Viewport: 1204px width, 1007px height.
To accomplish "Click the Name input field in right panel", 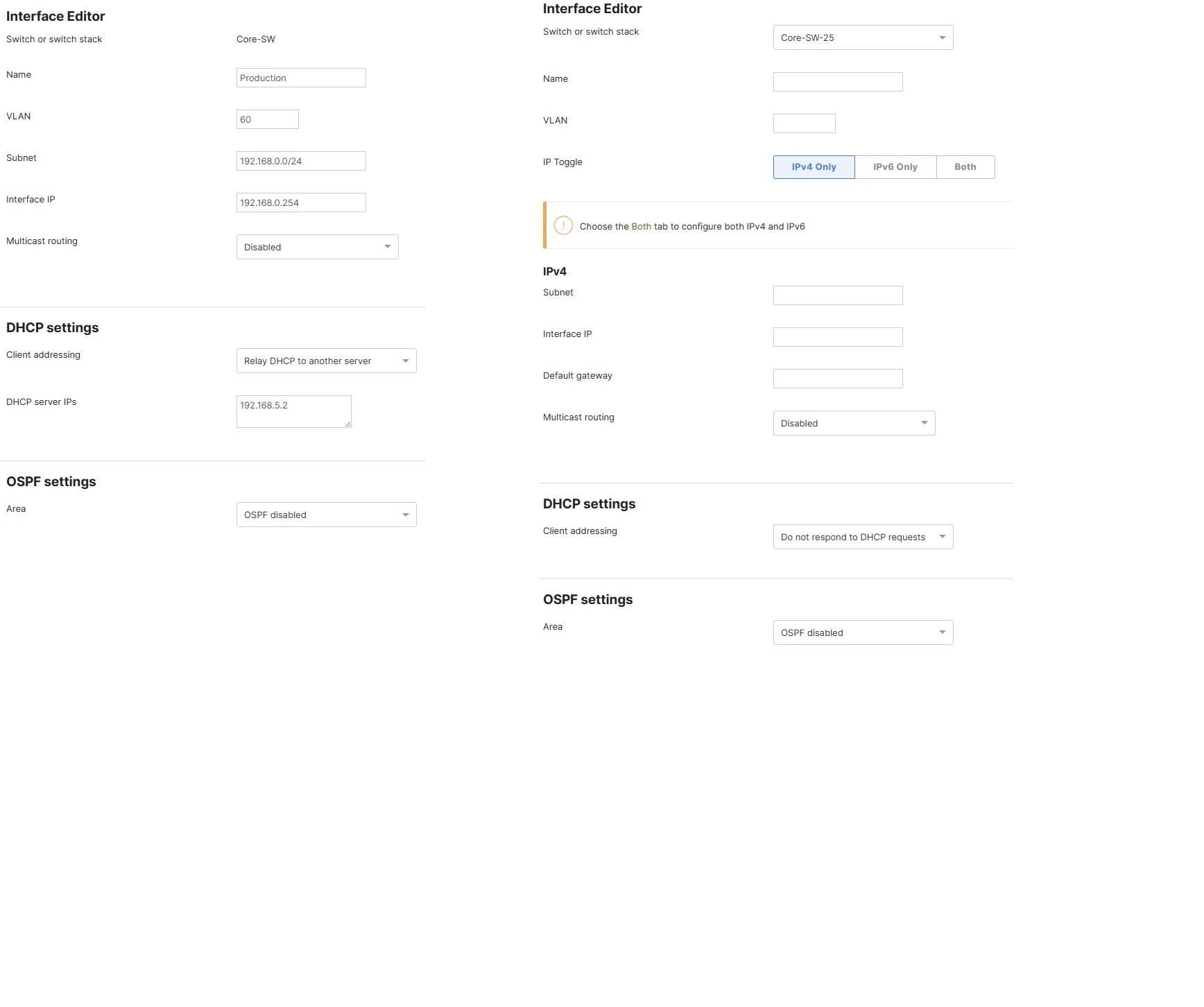I will [x=838, y=82].
